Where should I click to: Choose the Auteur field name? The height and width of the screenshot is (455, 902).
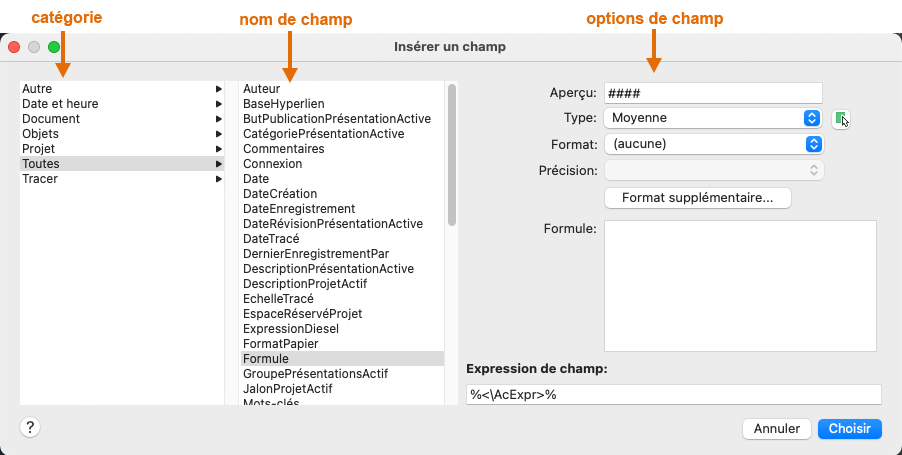click(x=261, y=89)
